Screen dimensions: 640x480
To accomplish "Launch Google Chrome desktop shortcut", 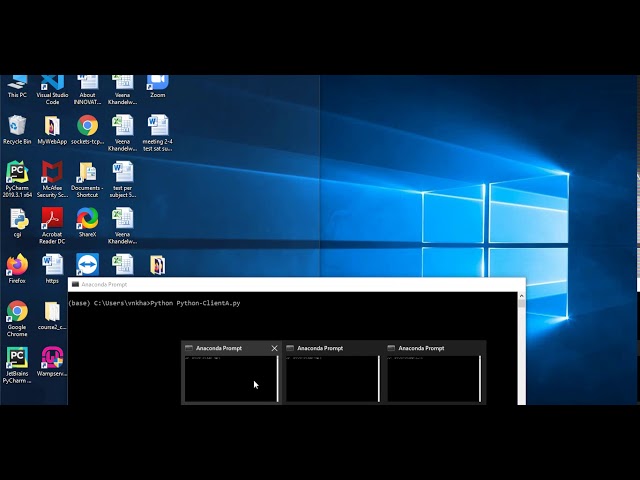I will click(17, 311).
